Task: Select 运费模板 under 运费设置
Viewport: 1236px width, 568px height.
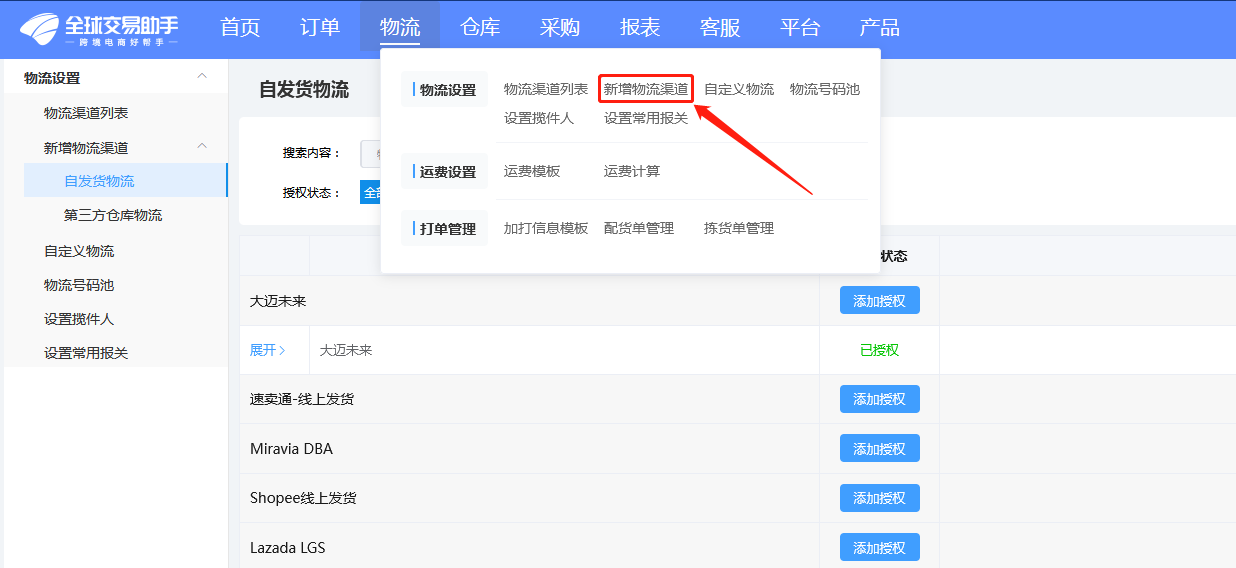Action: 532,171
